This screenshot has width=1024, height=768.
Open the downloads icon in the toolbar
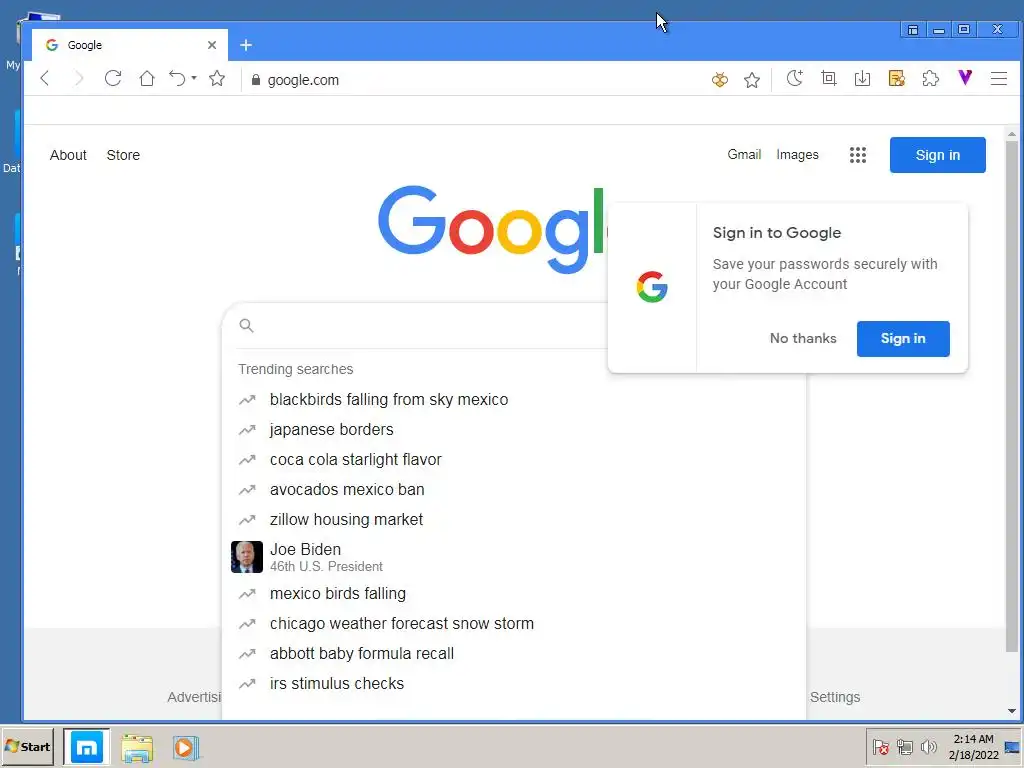(x=862, y=78)
